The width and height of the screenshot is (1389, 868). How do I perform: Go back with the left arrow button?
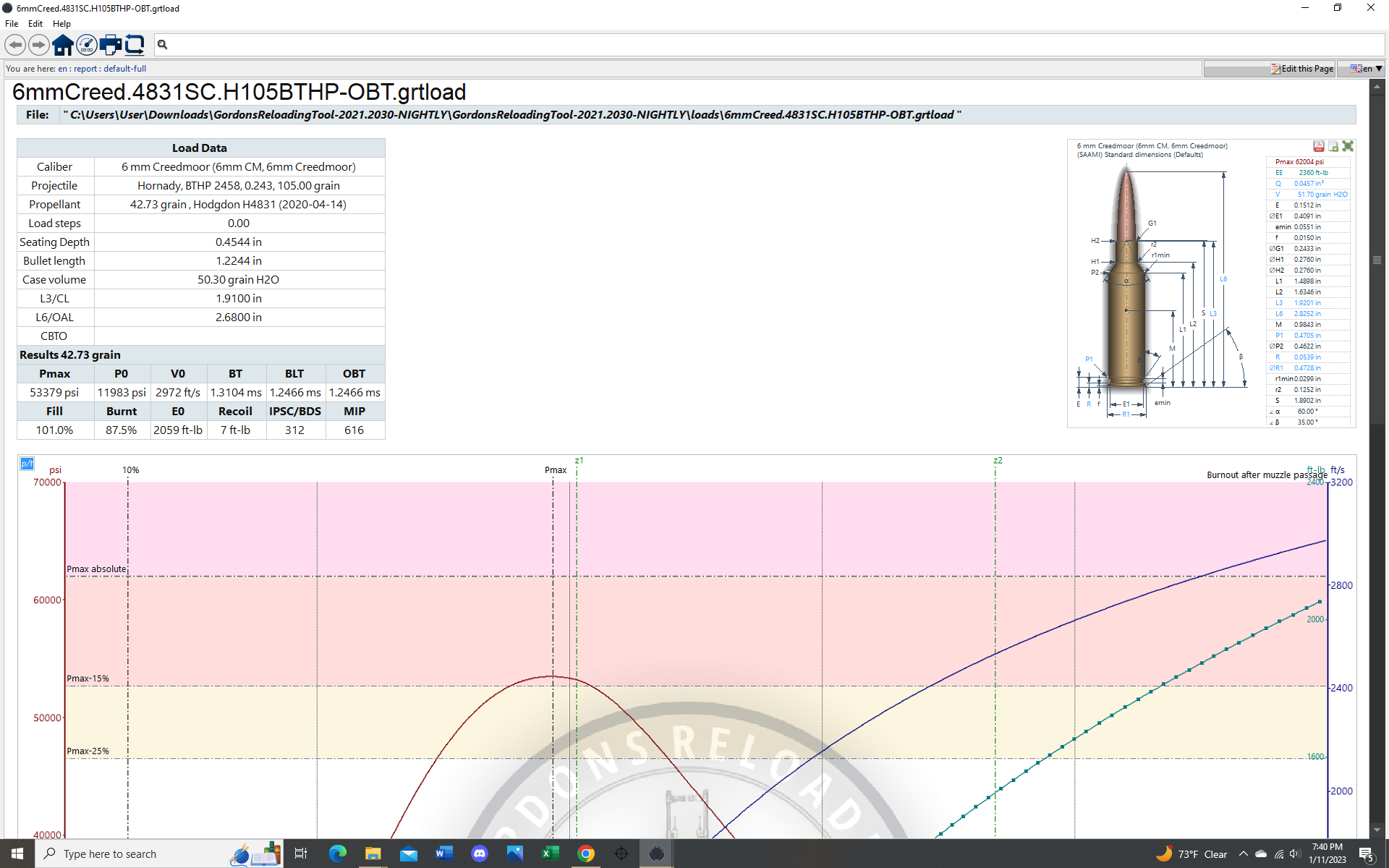tap(15, 45)
